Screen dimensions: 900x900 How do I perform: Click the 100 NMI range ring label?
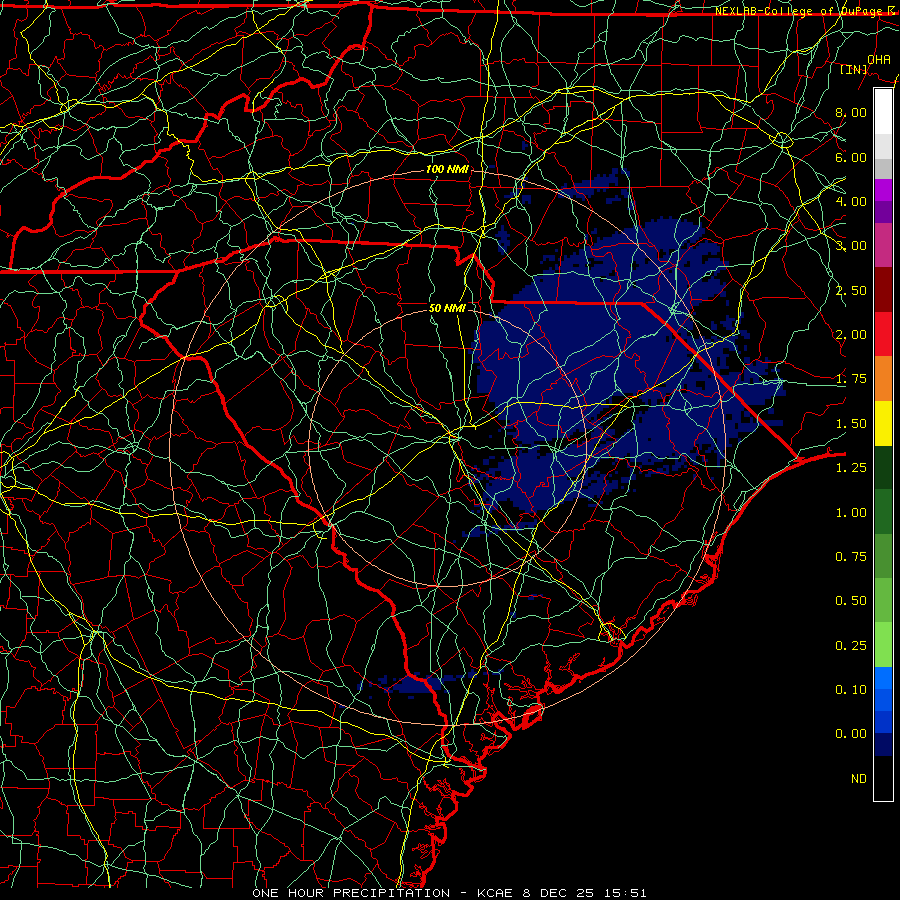point(447,169)
